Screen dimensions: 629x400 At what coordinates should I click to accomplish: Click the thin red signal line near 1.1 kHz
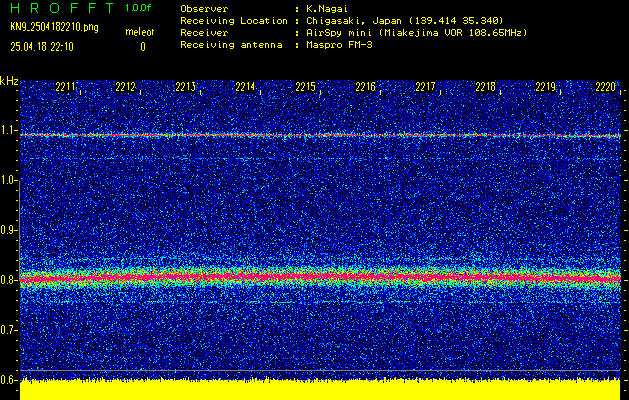(320, 136)
